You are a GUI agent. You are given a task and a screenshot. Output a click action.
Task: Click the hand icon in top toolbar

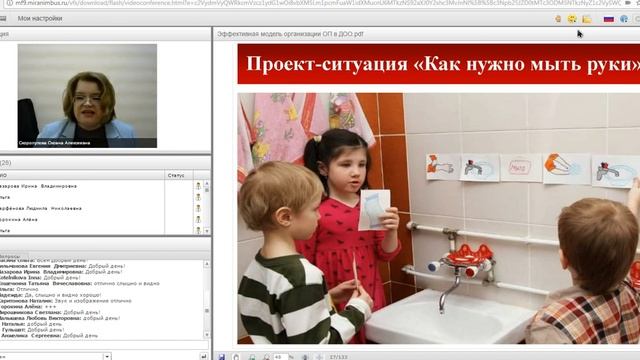coord(558,19)
